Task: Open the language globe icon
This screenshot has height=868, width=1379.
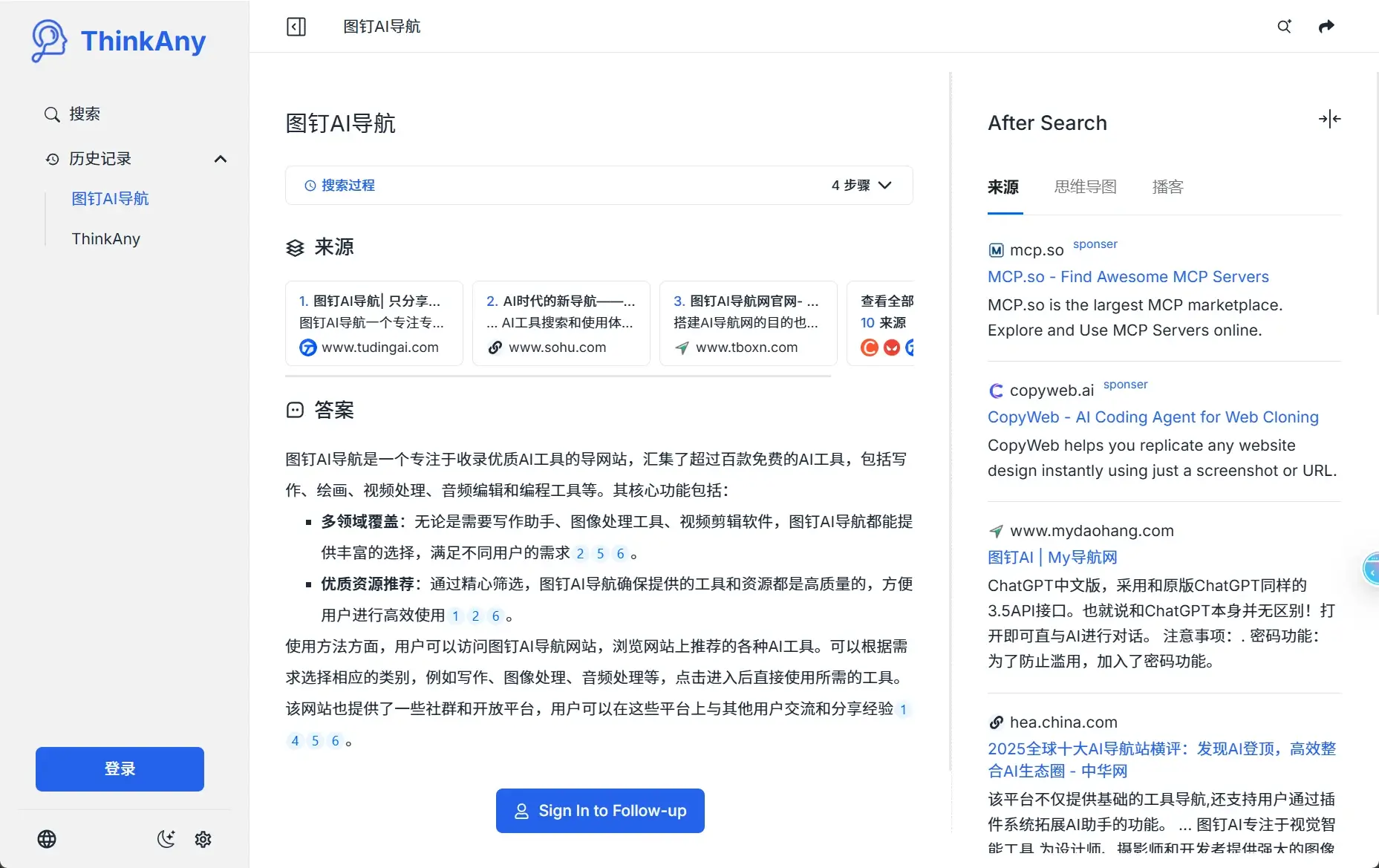Action: 47,839
